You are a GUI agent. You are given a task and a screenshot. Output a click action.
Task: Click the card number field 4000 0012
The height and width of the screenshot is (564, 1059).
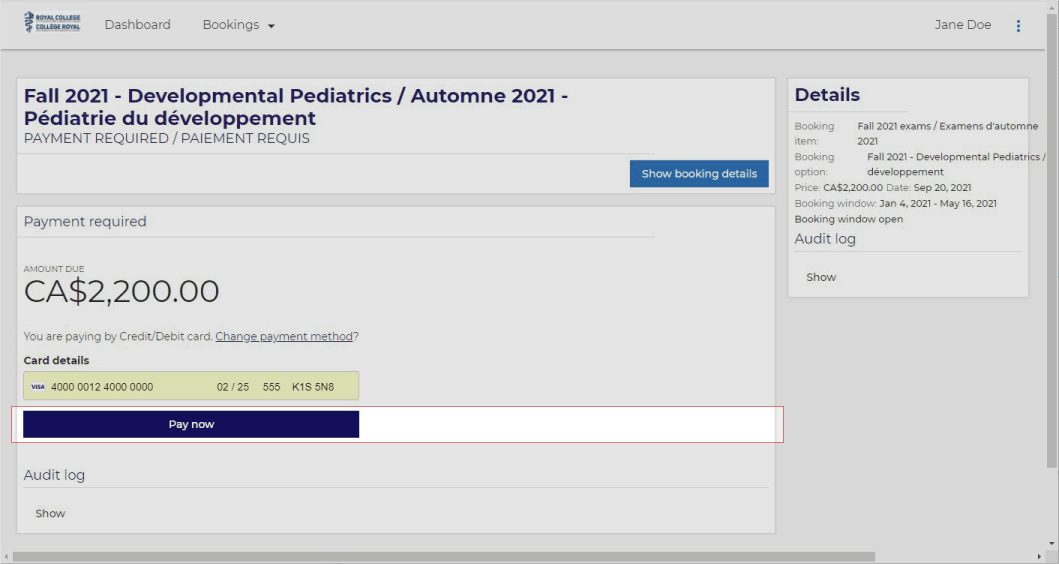tap(102, 387)
